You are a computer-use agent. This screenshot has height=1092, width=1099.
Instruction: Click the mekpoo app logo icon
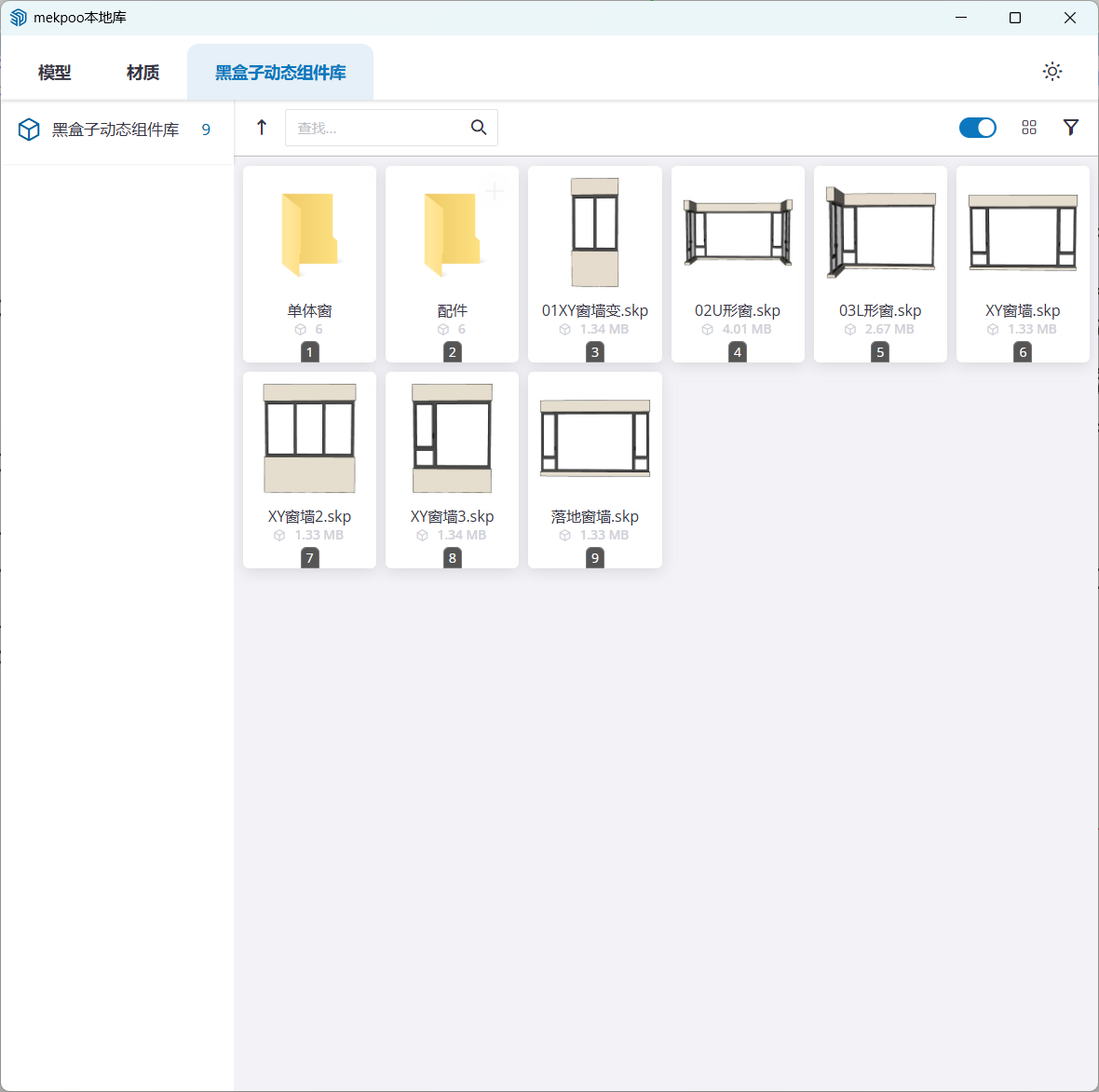click(18, 18)
